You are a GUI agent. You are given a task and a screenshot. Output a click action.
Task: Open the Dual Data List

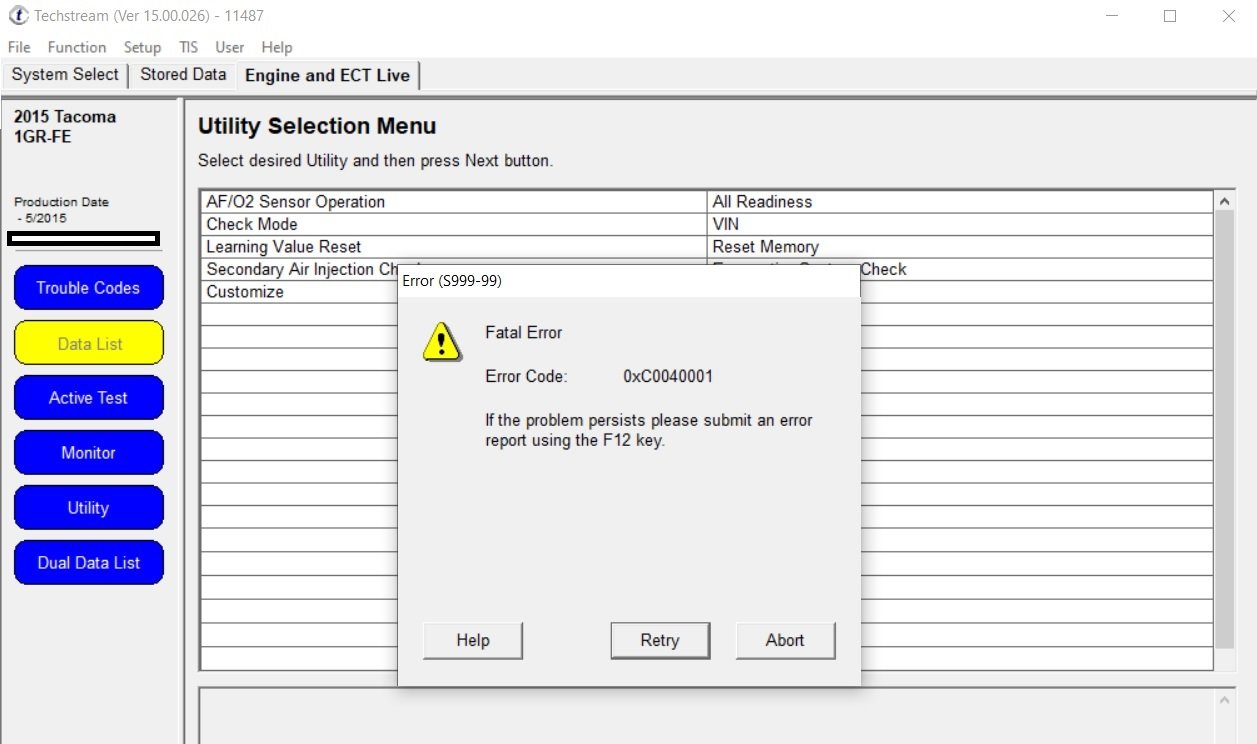88,563
